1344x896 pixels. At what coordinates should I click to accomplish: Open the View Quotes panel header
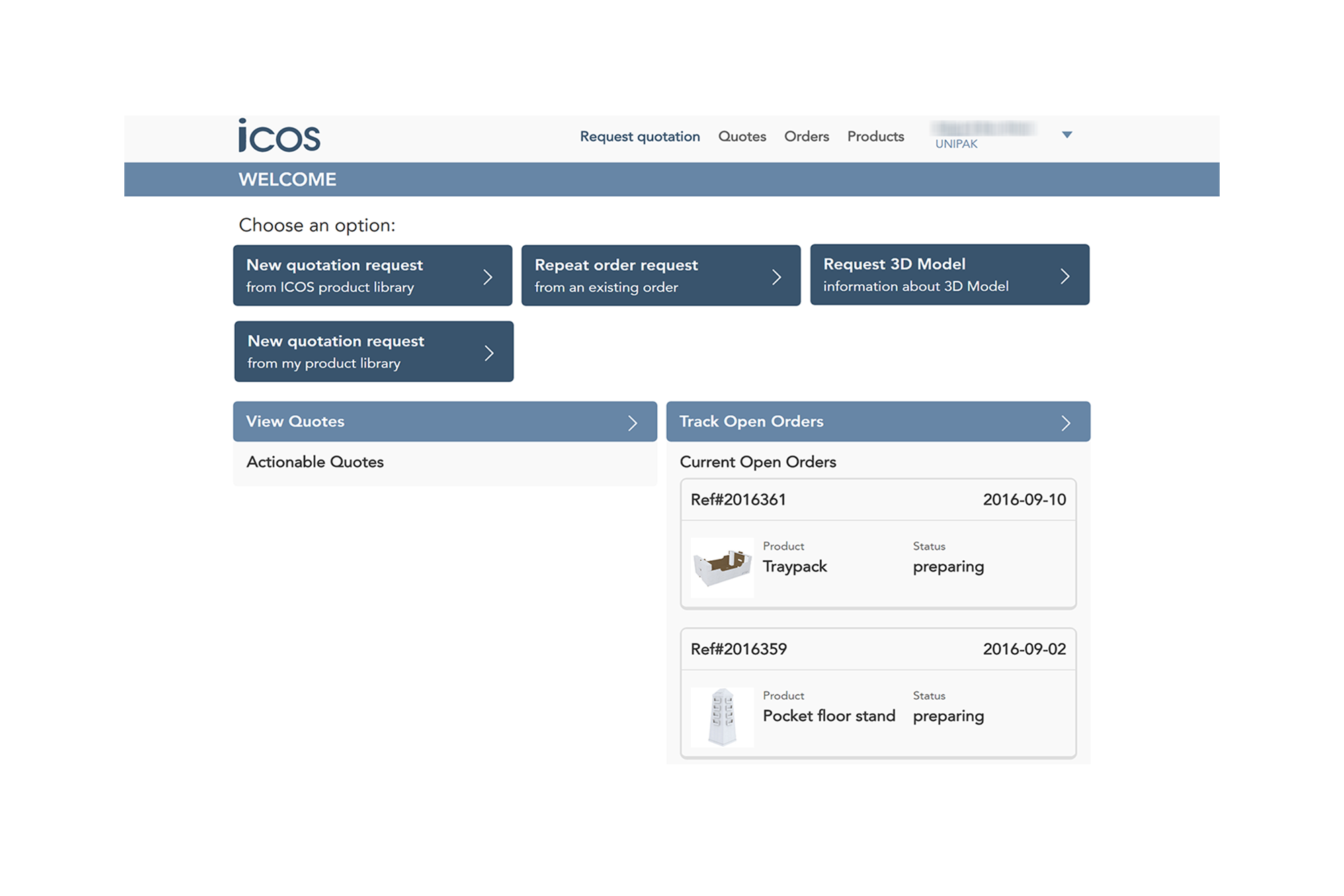pyautogui.click(x=445, y=421)
